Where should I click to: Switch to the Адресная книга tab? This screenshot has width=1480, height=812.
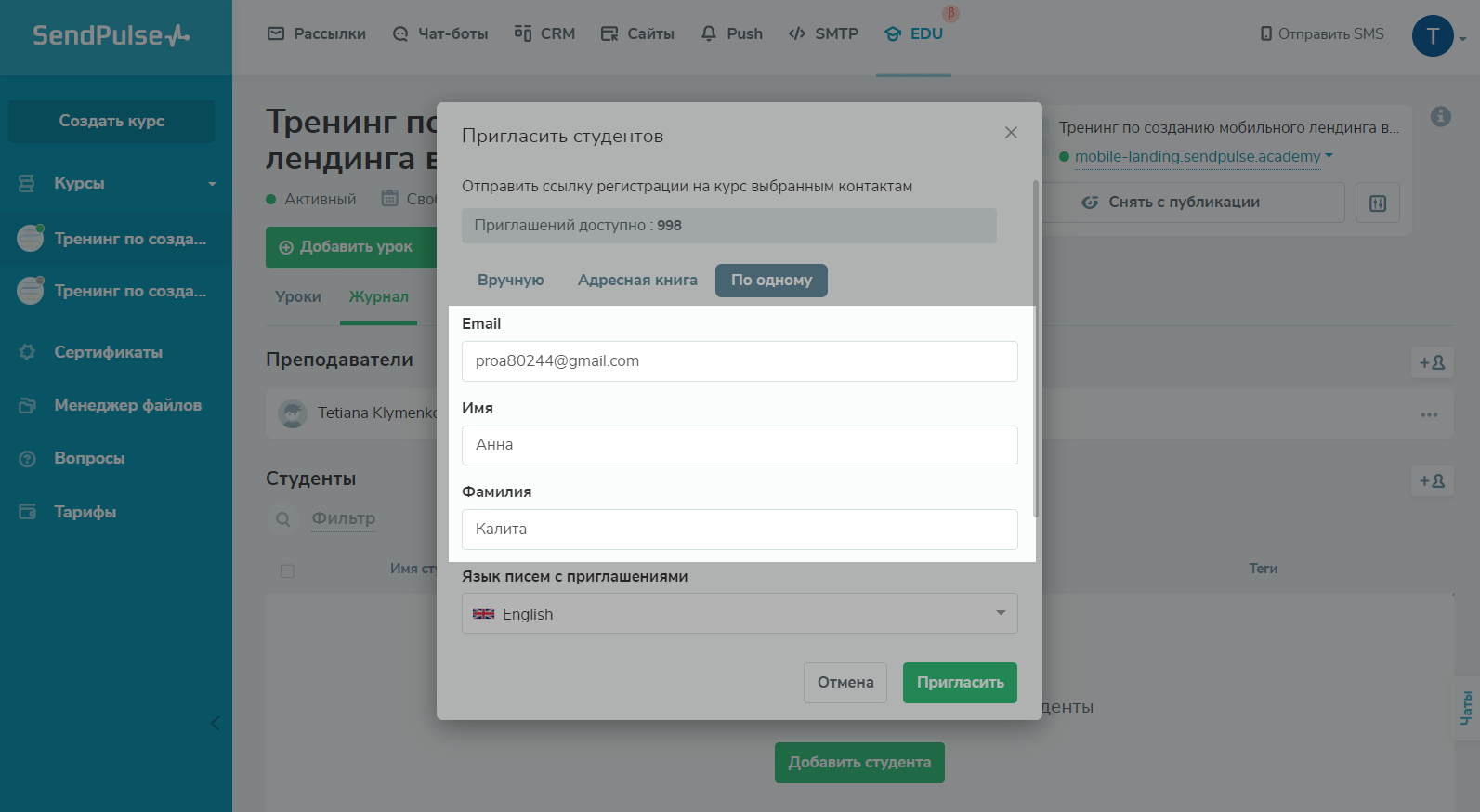tap(636, 281)
